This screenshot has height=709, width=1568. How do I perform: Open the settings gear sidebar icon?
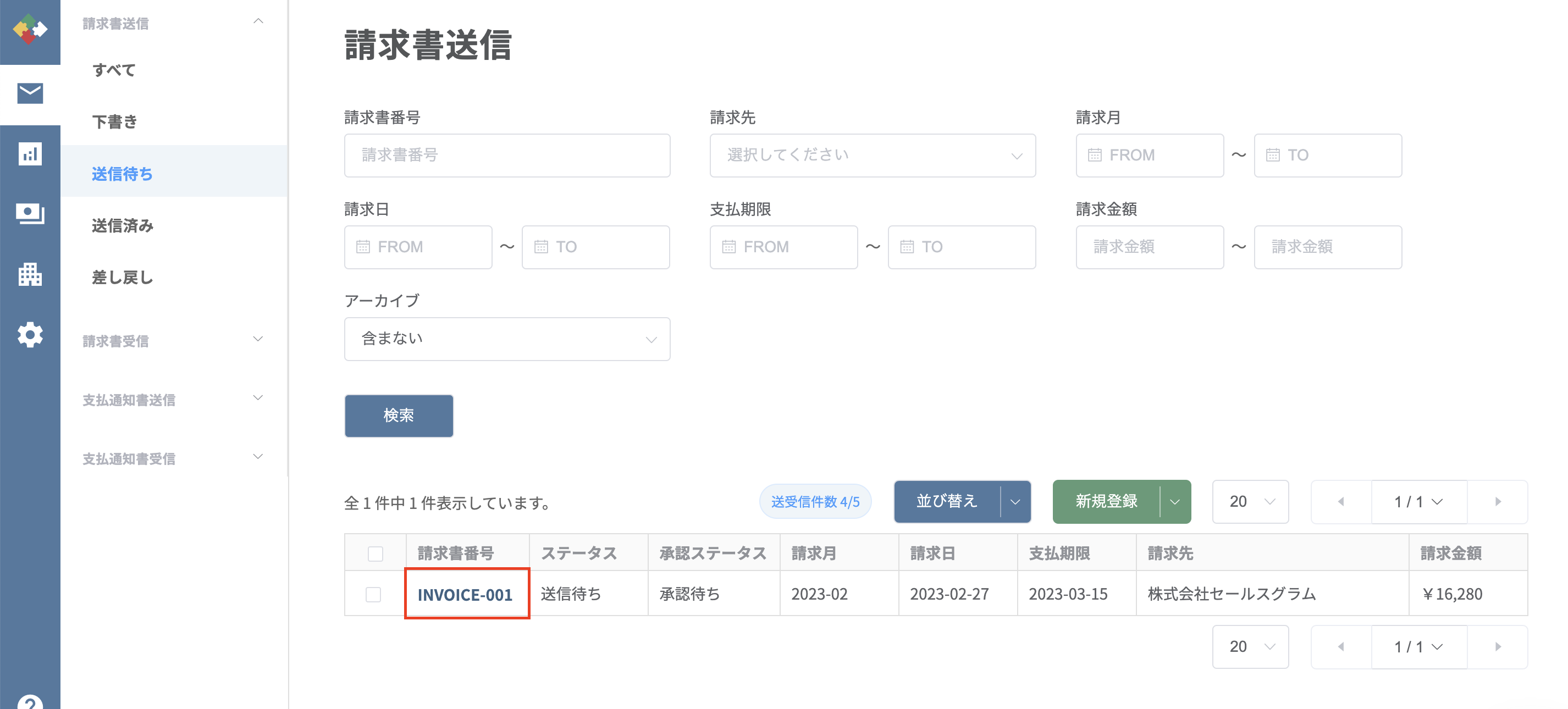click(x=30, y=335)
